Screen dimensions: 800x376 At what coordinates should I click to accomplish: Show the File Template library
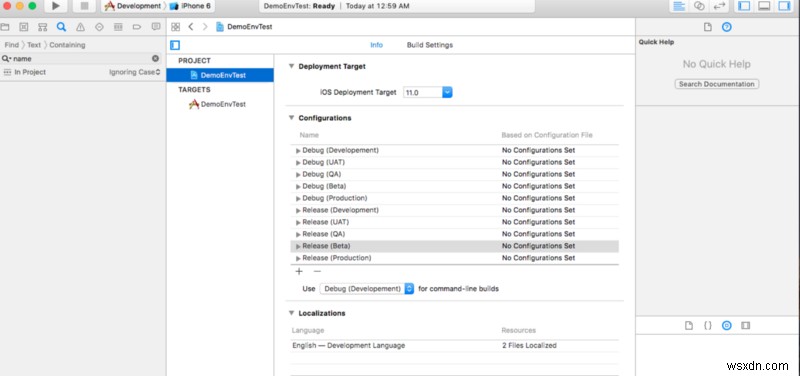(x=688, y=325)
